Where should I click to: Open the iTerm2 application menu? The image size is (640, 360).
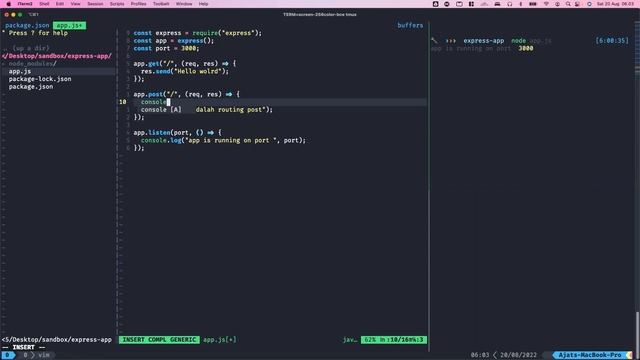coord(24,4)
